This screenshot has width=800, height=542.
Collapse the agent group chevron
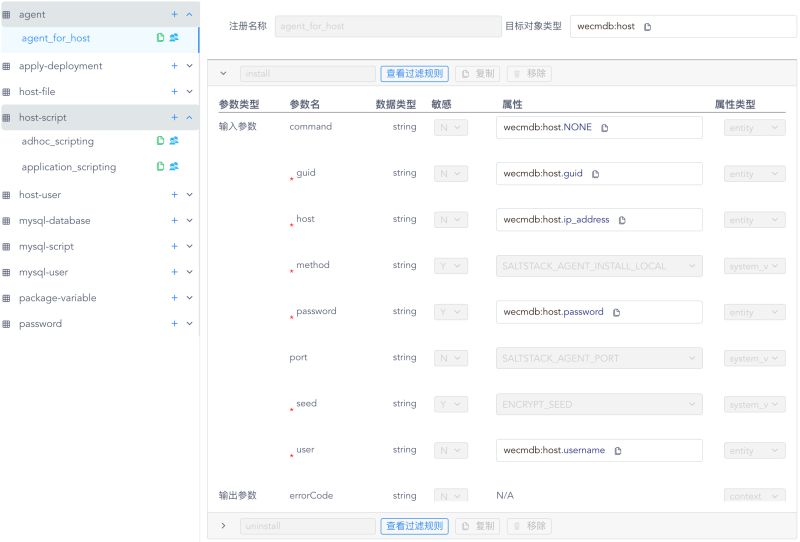click(189, 14)
